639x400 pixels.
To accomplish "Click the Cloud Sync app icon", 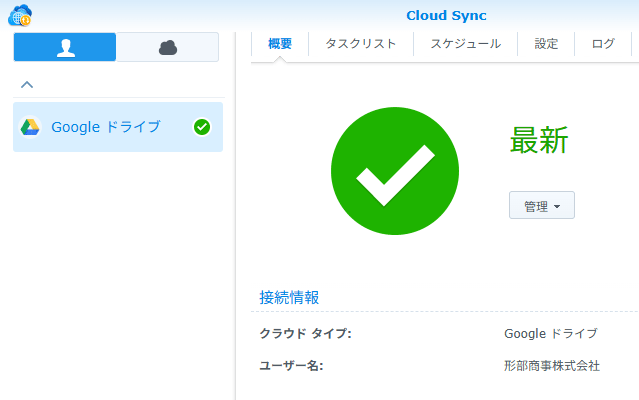I will click(x=19, y=15).
